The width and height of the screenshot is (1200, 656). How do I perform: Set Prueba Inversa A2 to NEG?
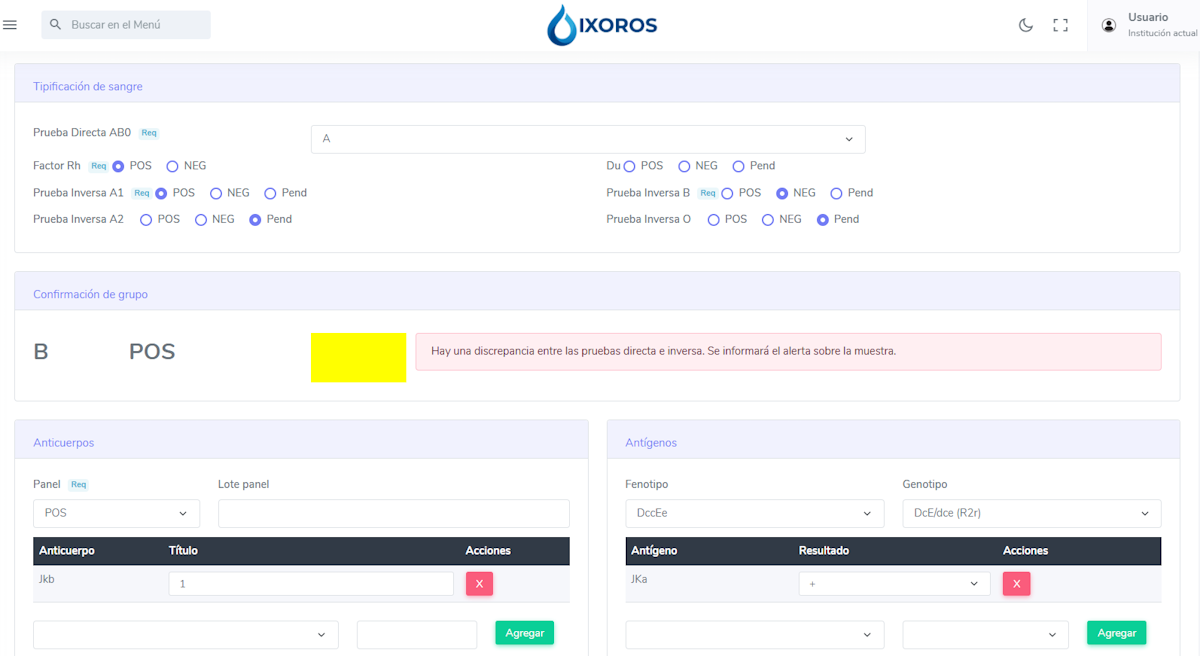201,219
